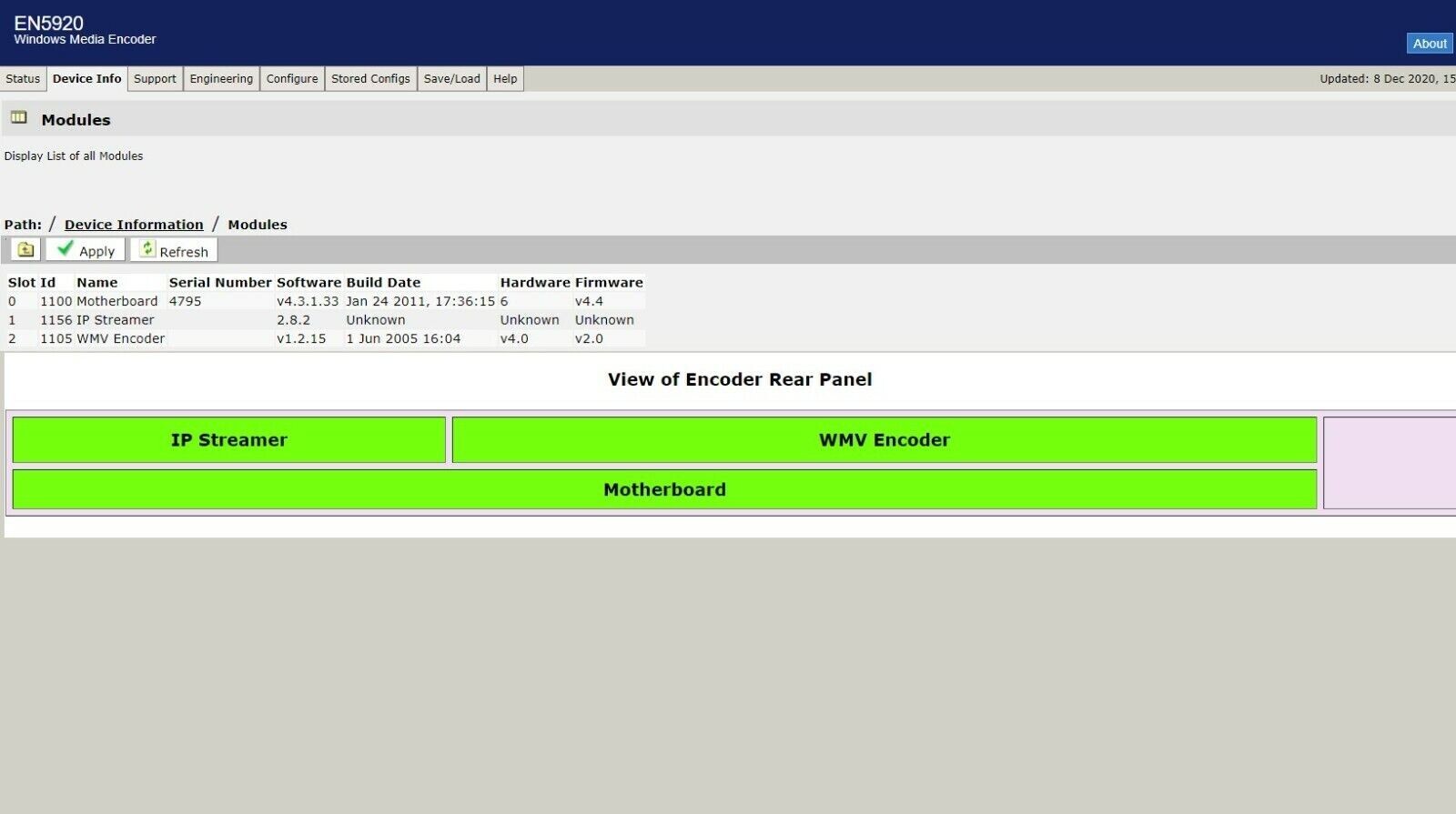This screenshot has height=814, width=1456.
Task: Switch to the Support tab
Action: point(155,79)
